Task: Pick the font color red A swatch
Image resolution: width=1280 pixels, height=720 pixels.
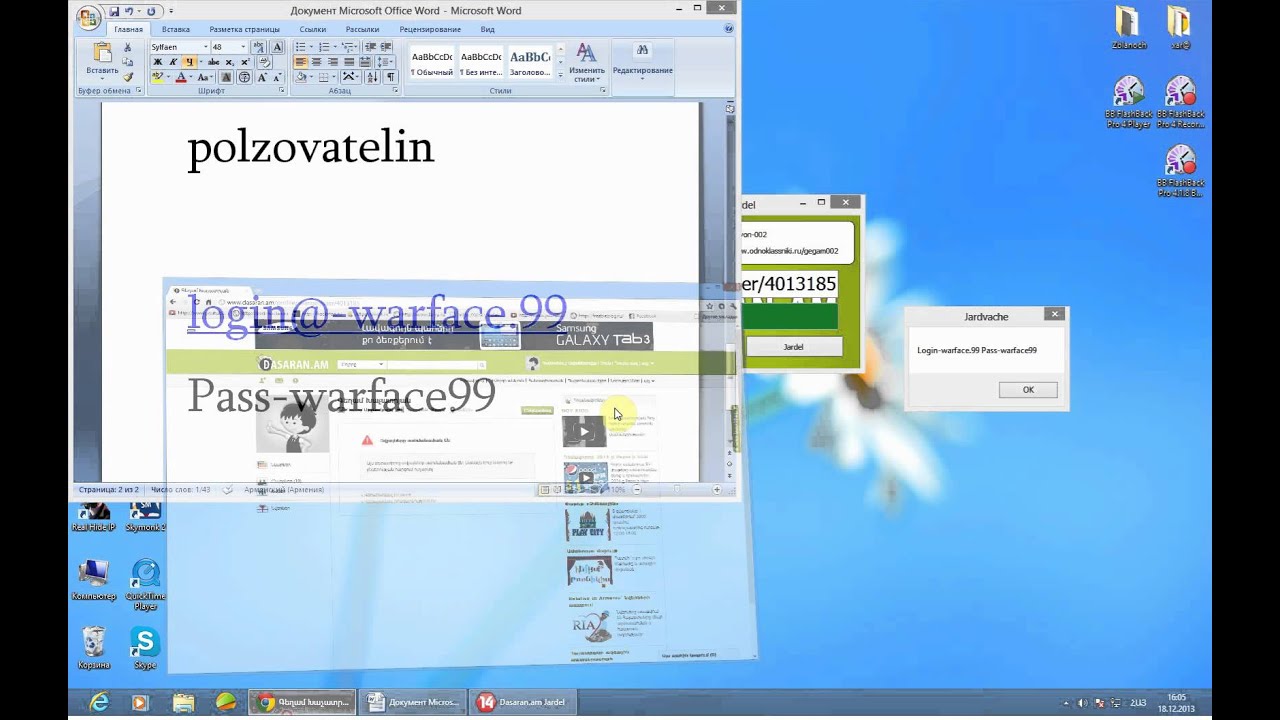Action: click(181, 77)
